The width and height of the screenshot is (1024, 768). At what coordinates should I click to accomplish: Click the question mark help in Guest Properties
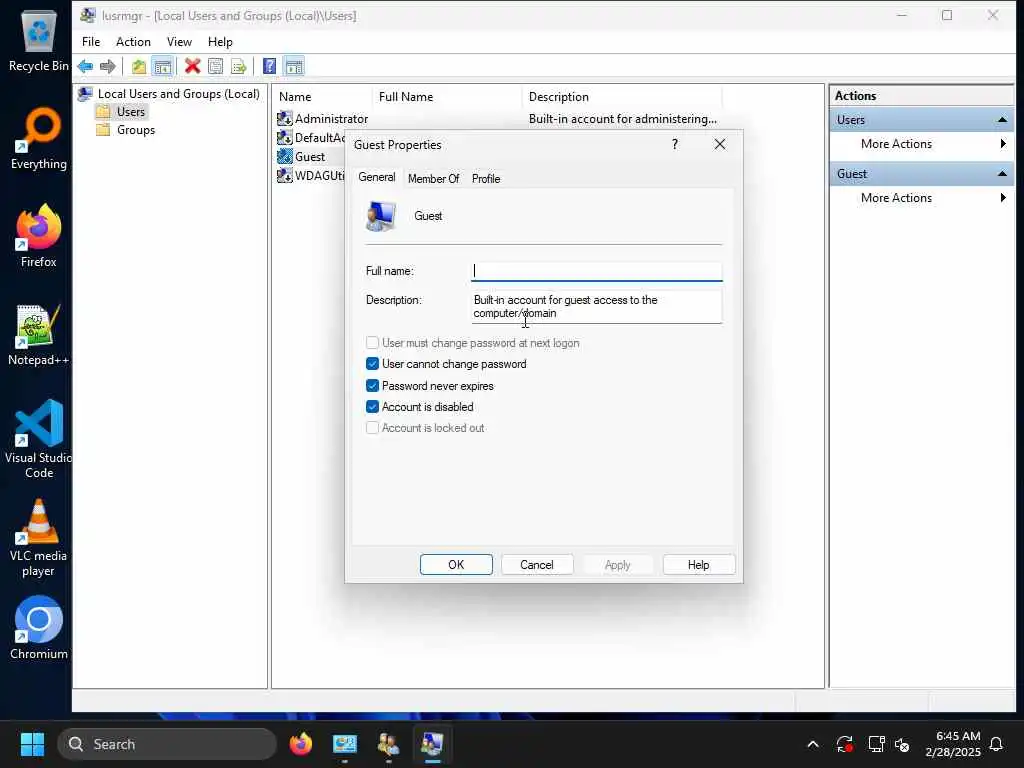tap(675, 144)
